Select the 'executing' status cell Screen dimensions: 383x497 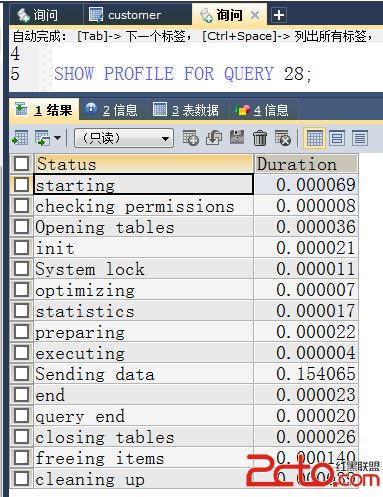(144, 353)
